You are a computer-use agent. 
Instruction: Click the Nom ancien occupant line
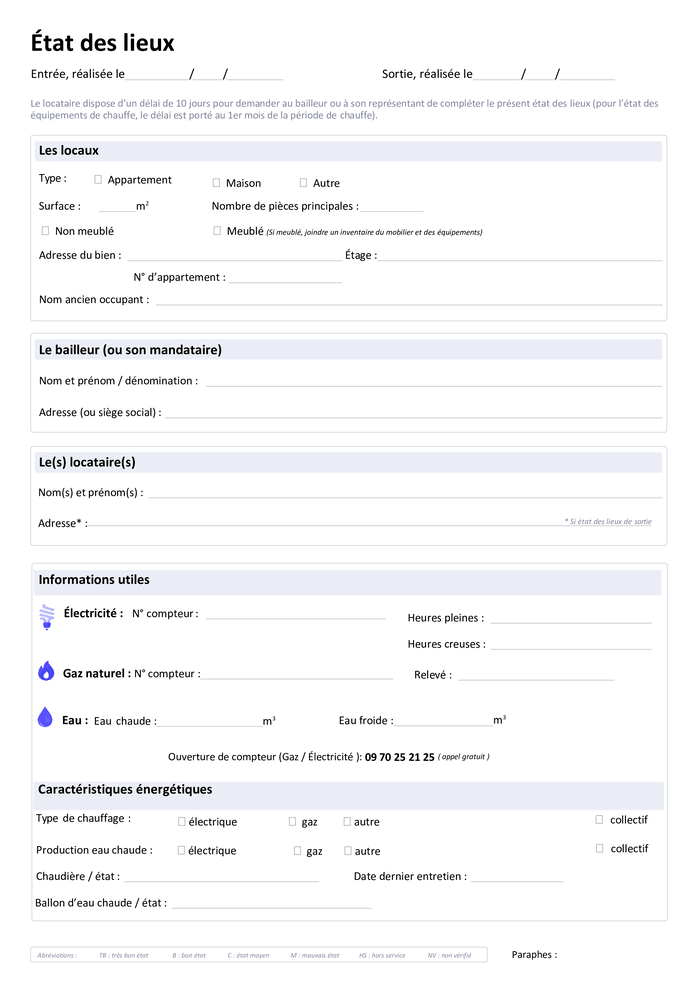click(408, 300)
